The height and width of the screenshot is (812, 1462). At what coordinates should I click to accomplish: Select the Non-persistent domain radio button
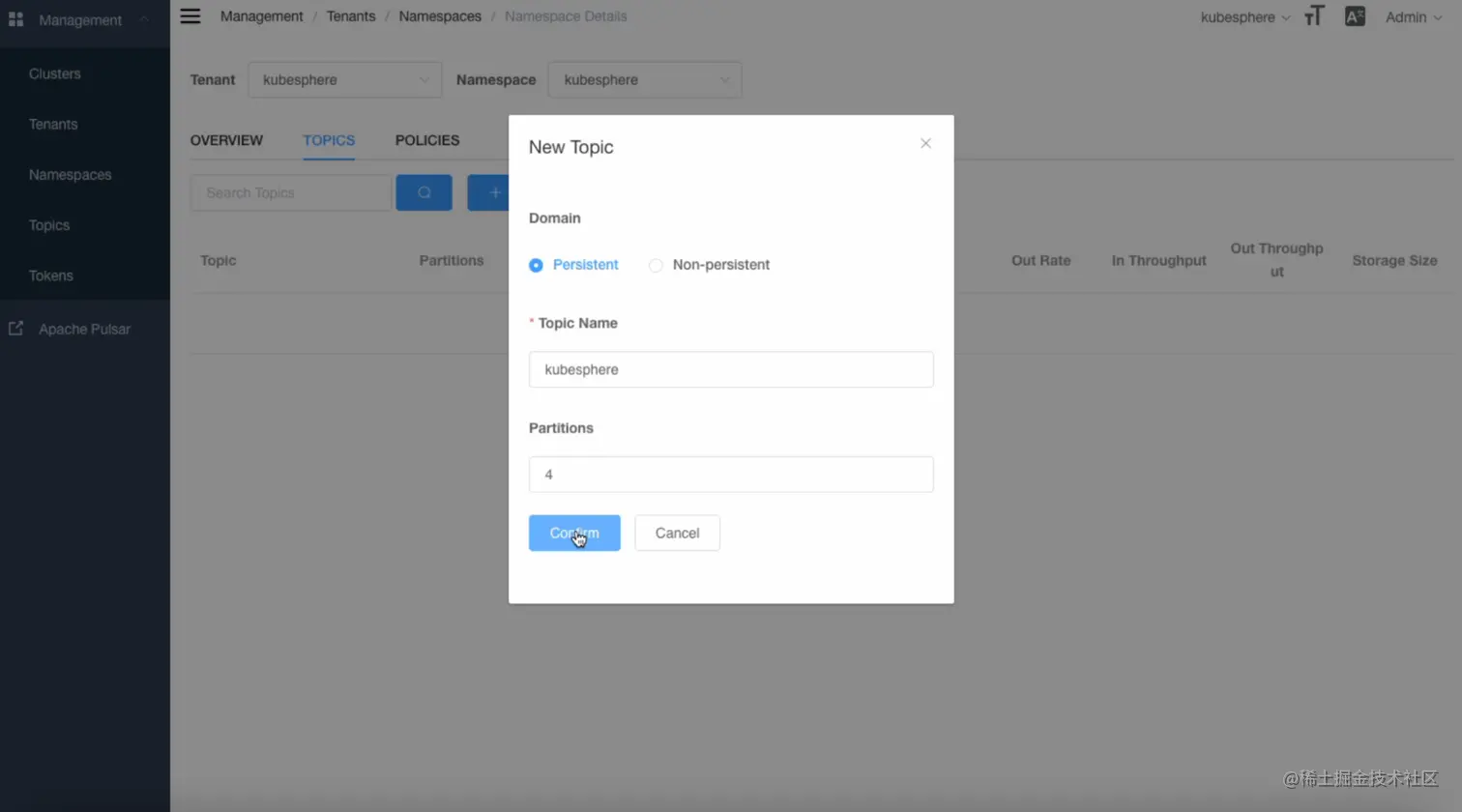[x=656, y=265]
